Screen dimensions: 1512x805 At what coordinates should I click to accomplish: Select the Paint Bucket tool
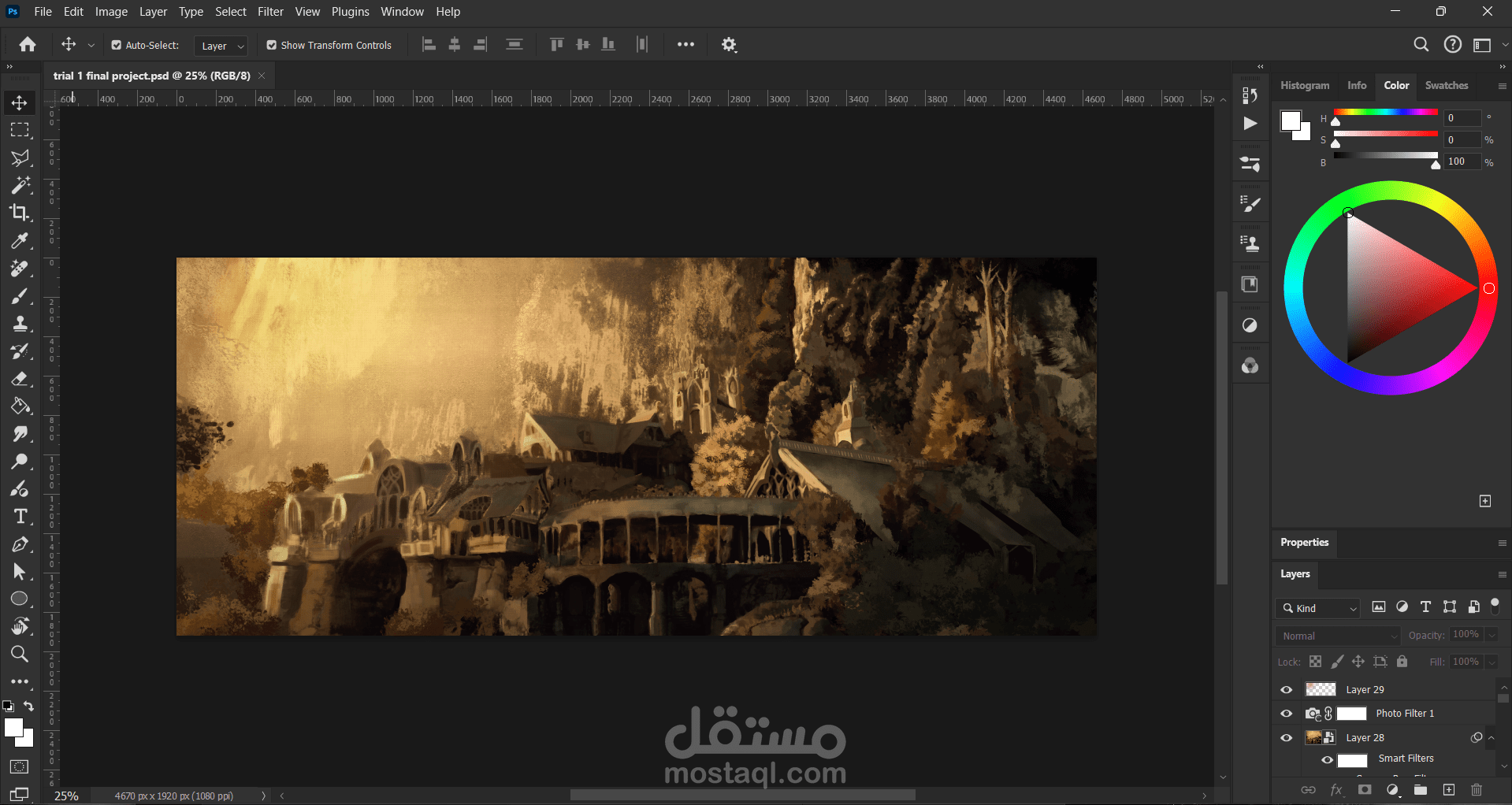[20, 406]
